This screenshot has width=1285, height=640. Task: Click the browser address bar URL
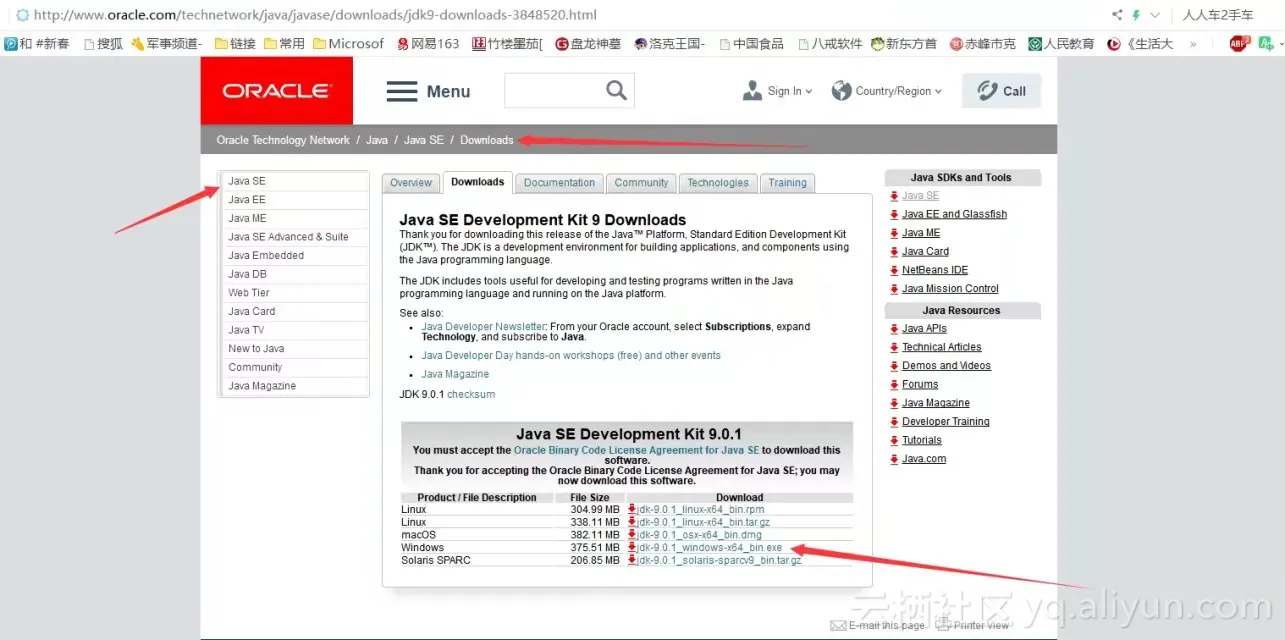pos(315,15)
